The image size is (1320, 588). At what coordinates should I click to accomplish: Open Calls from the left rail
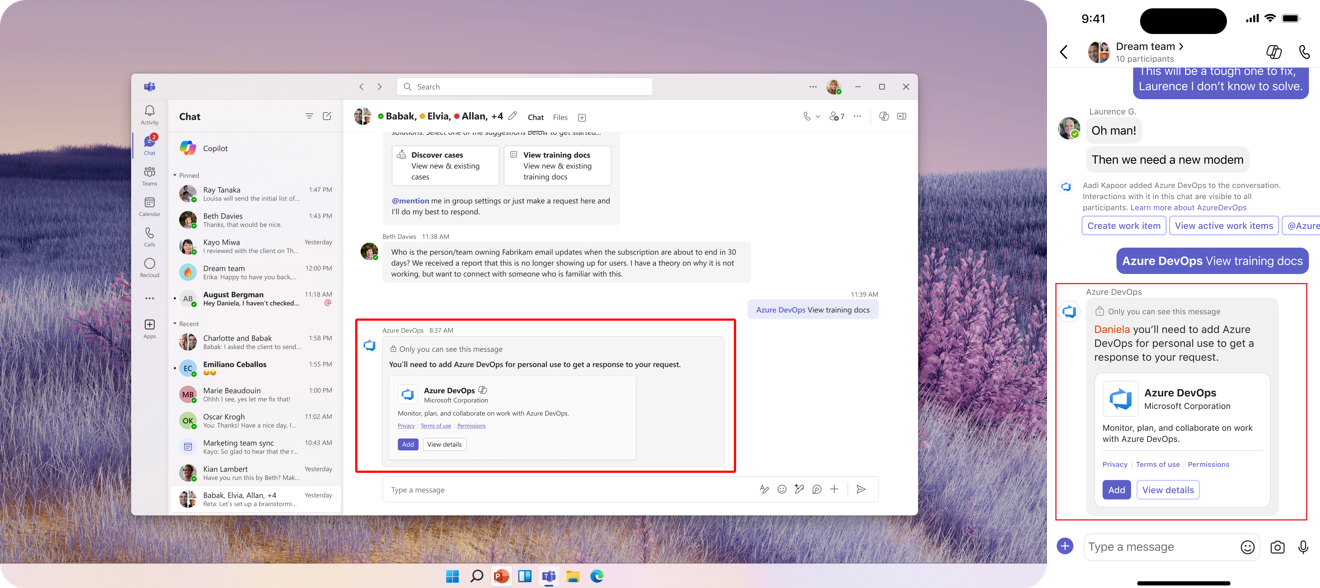click(150, 232)
